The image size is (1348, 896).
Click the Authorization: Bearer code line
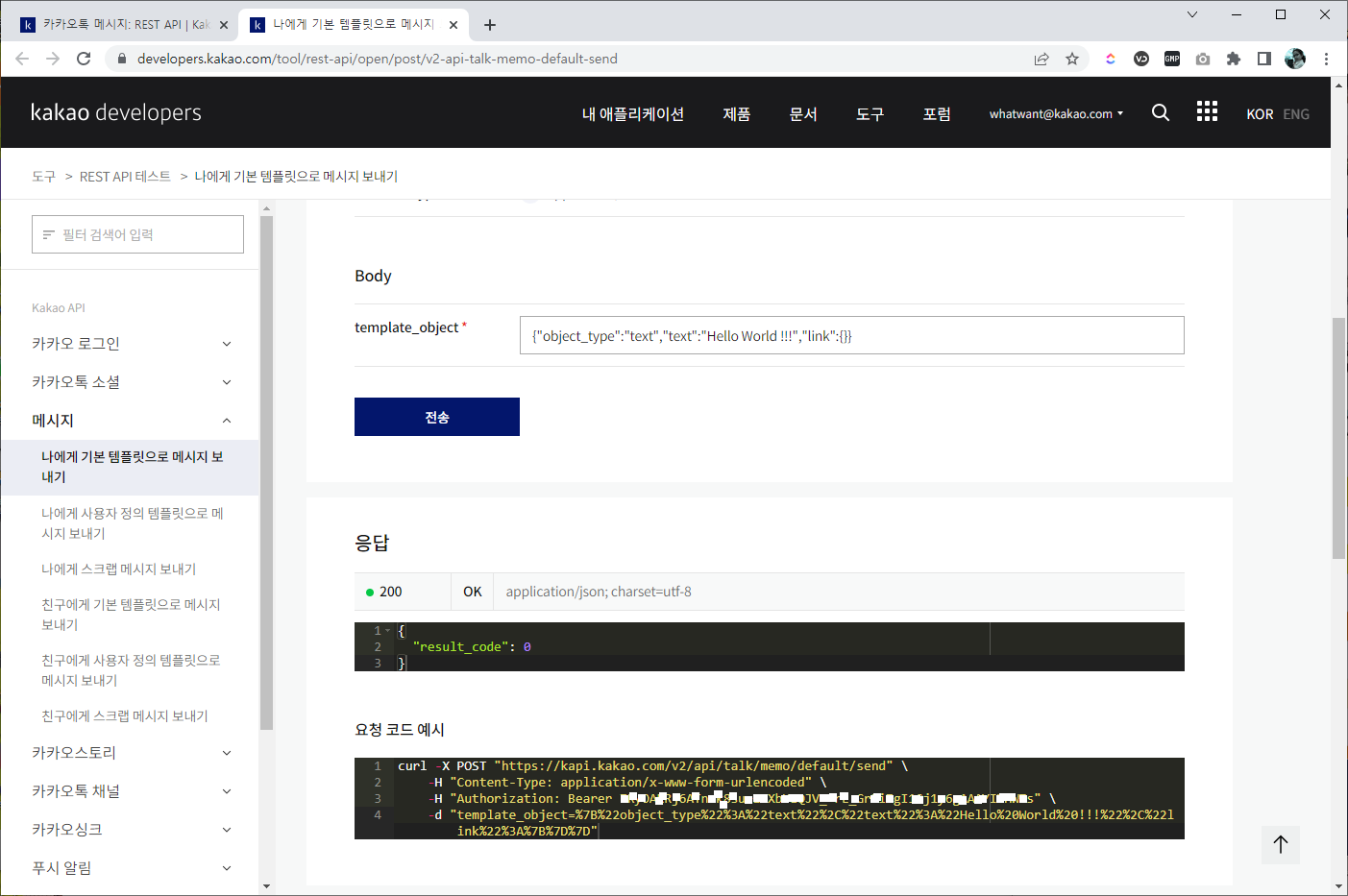742,799
